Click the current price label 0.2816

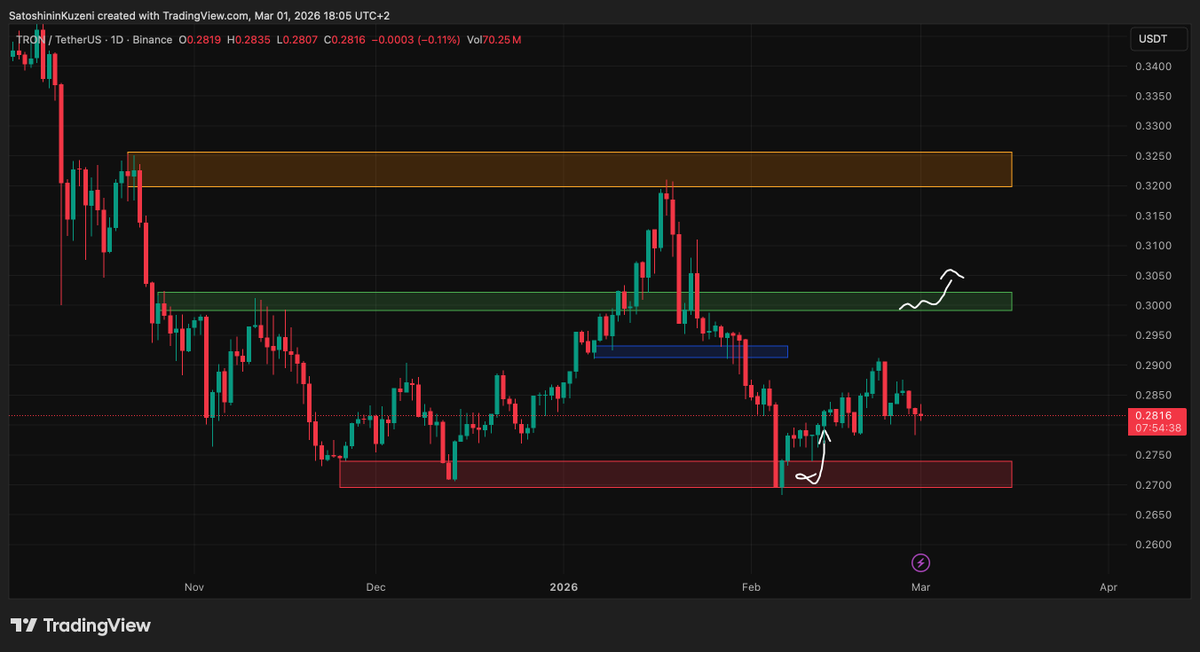pos(1156,415)
